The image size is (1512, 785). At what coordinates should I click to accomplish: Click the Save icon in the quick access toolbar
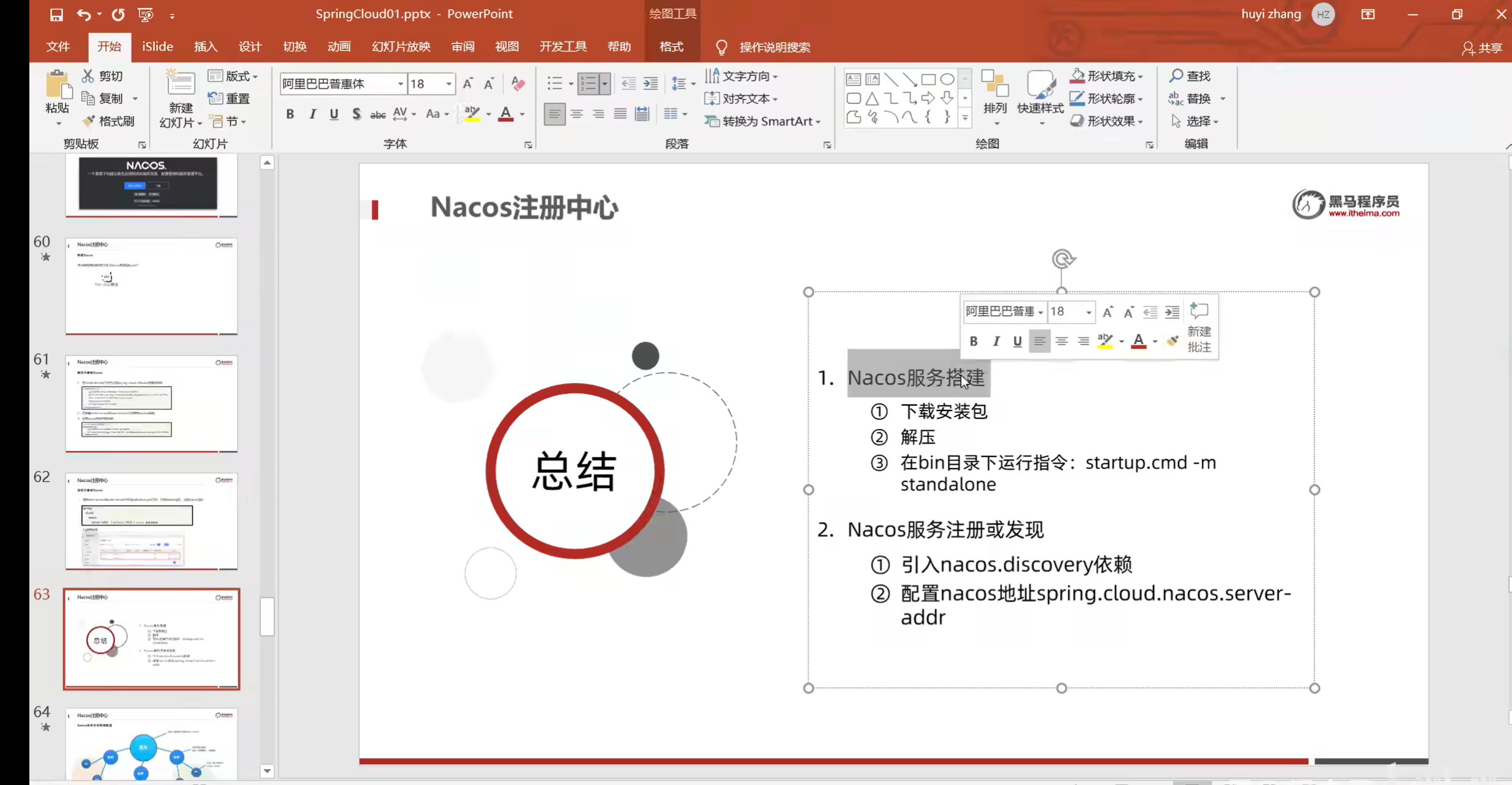56,15
